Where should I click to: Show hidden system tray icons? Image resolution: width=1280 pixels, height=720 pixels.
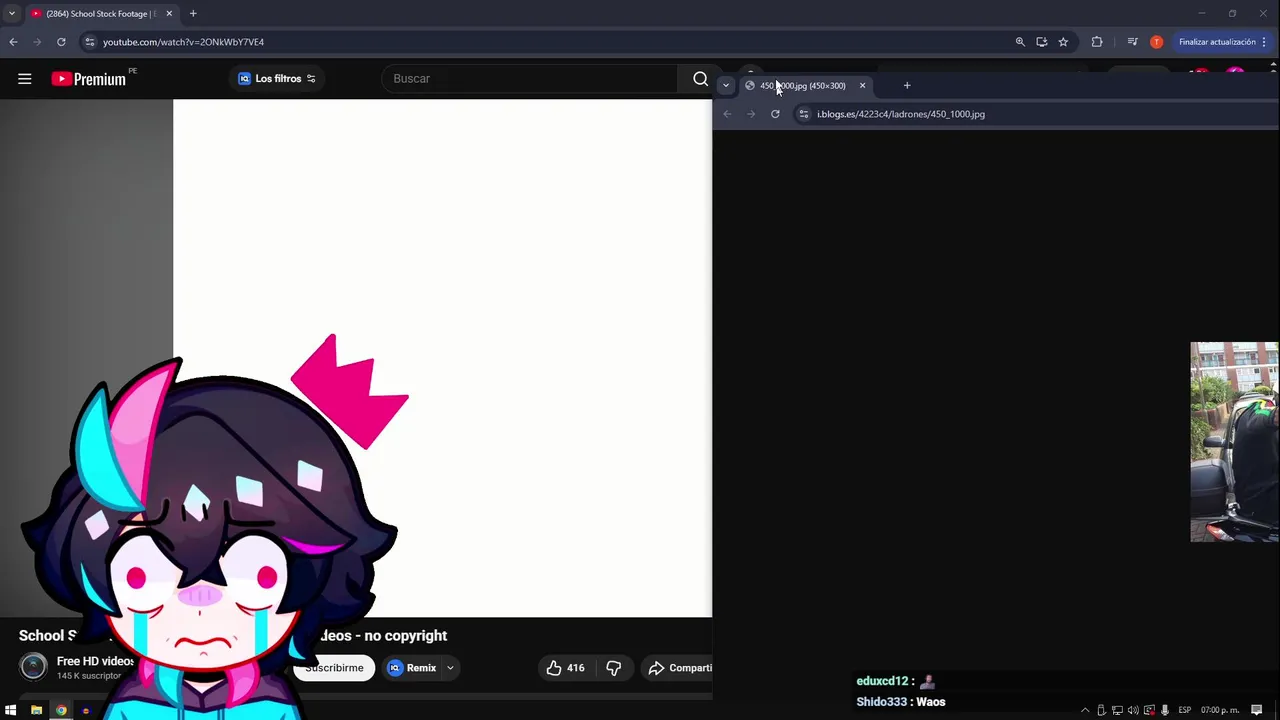(x=1085, y=710)
